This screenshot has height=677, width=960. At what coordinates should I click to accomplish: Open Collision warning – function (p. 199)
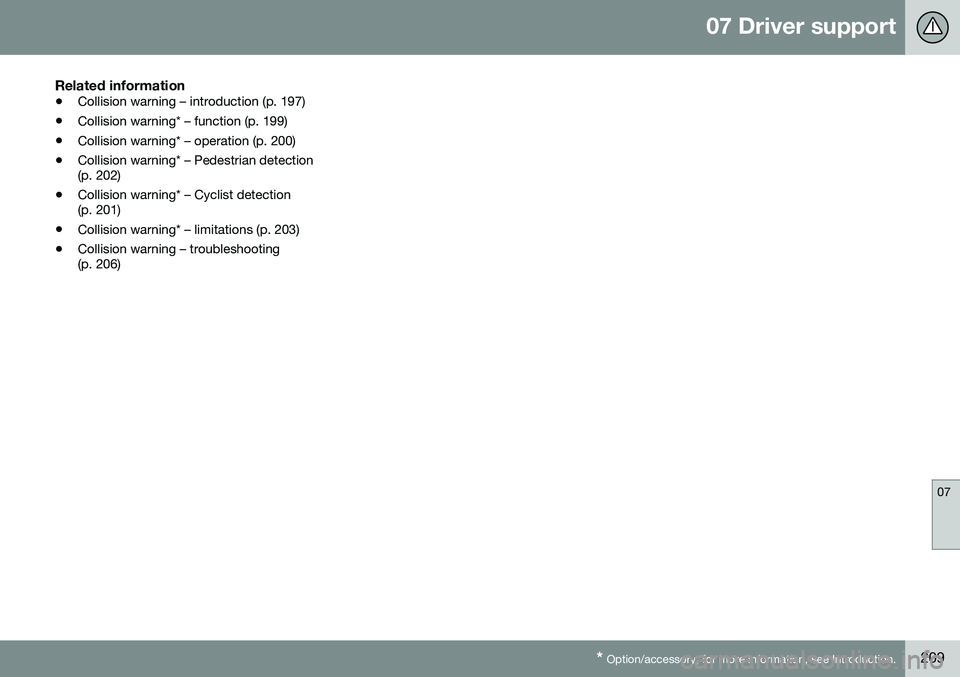pyautogui.click(x=182, y=121)
